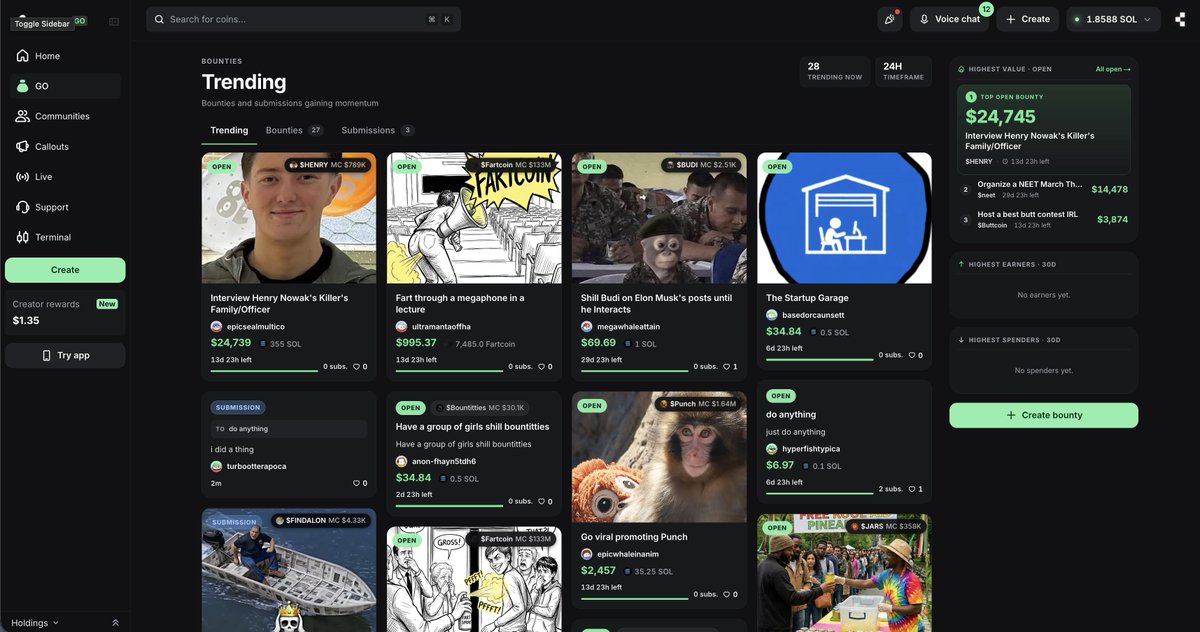Click All open link in Highest Value panel
The width and height of the screenshot is (1200, 632).
click(1113, 69)
